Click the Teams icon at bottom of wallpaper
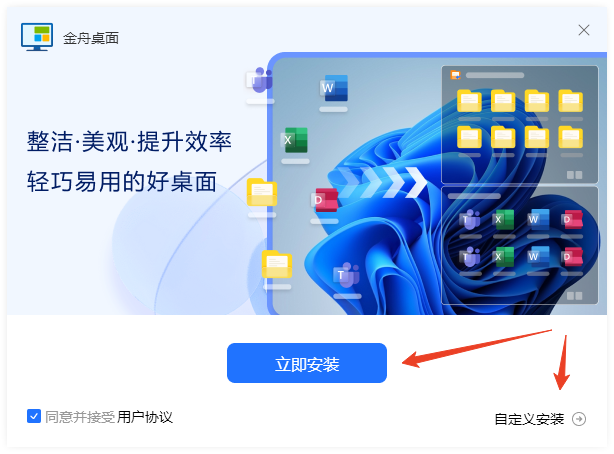Screen dimensions: 614x454 [x=347, y=275]
